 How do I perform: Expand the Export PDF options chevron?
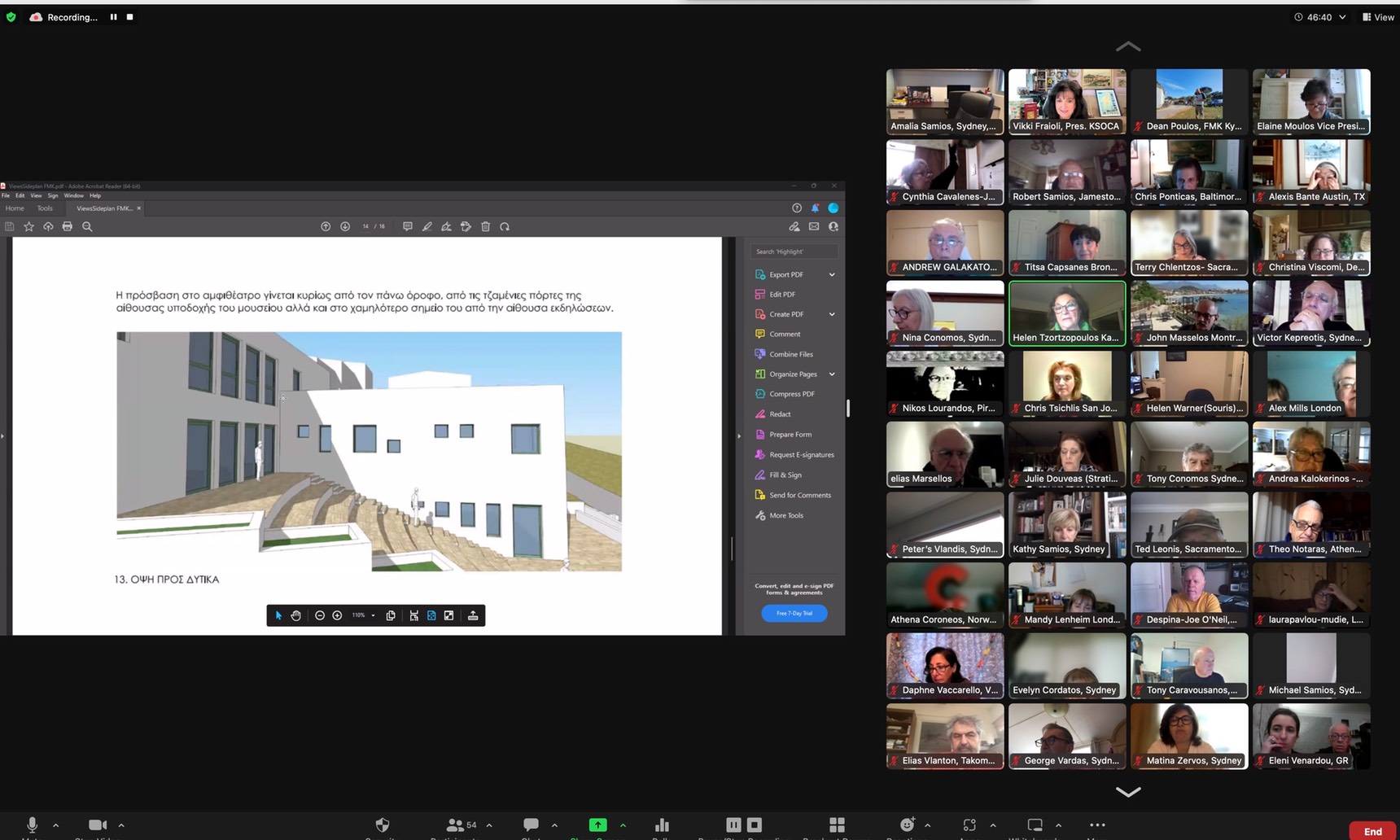(x=832, y=275)
